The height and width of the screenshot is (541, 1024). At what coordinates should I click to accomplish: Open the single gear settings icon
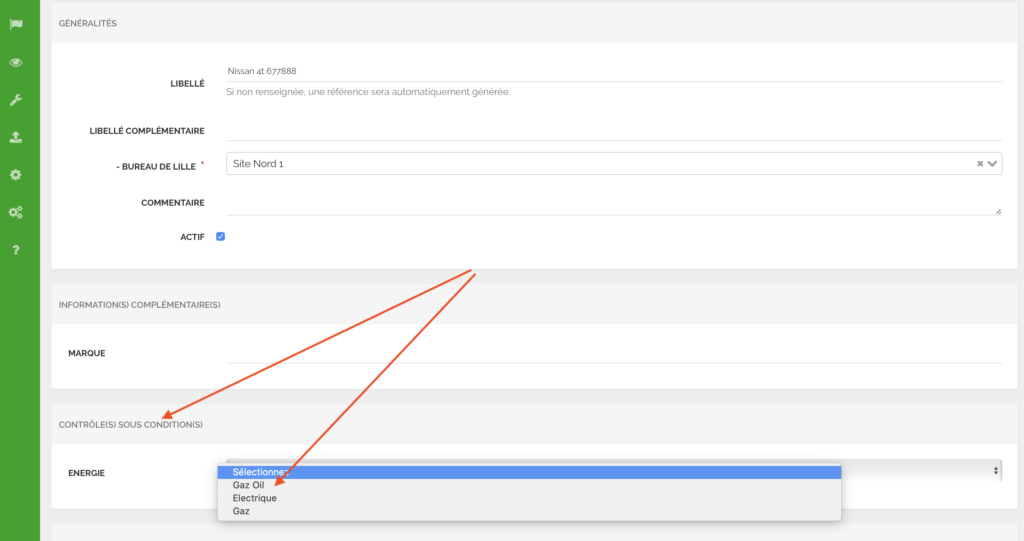[x=16, y=175]
